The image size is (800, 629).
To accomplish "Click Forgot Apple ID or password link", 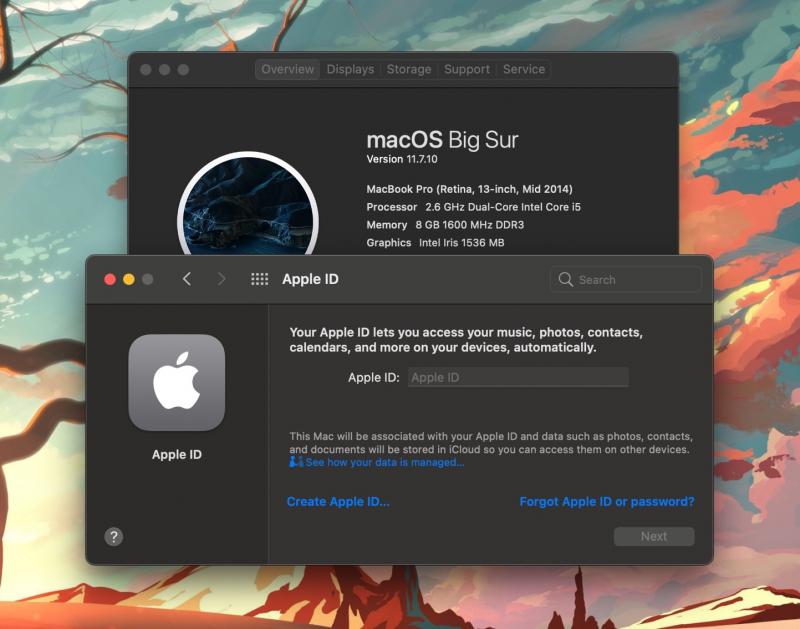I will coord(606,502).
